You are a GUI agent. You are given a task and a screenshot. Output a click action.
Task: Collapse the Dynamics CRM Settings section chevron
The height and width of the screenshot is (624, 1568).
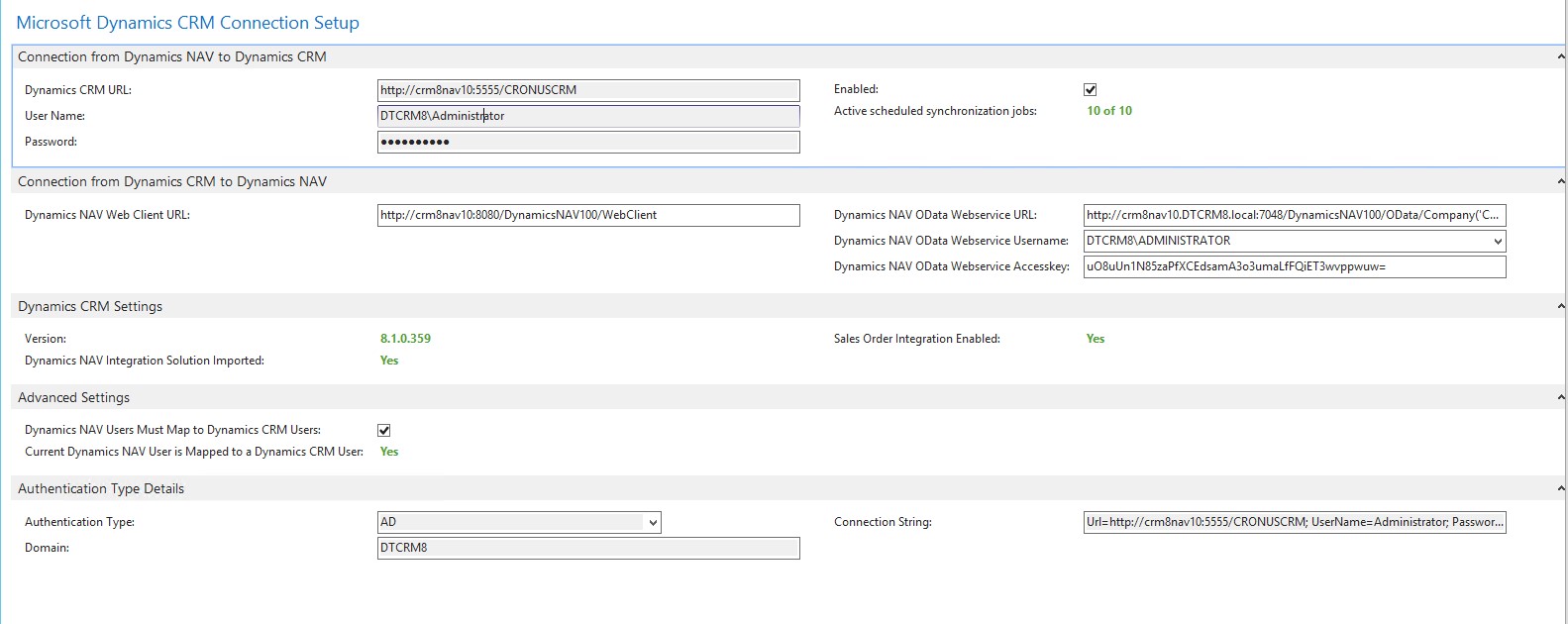1560,307
